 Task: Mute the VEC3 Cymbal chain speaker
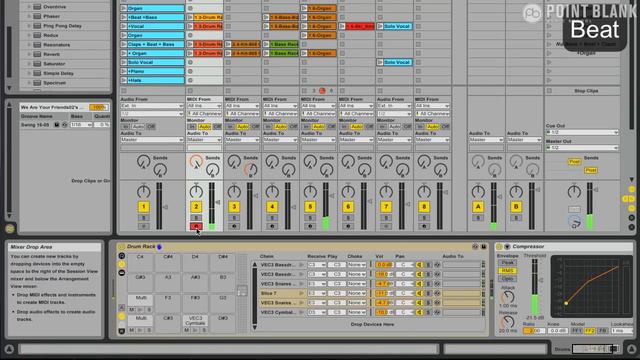[420, 312]
